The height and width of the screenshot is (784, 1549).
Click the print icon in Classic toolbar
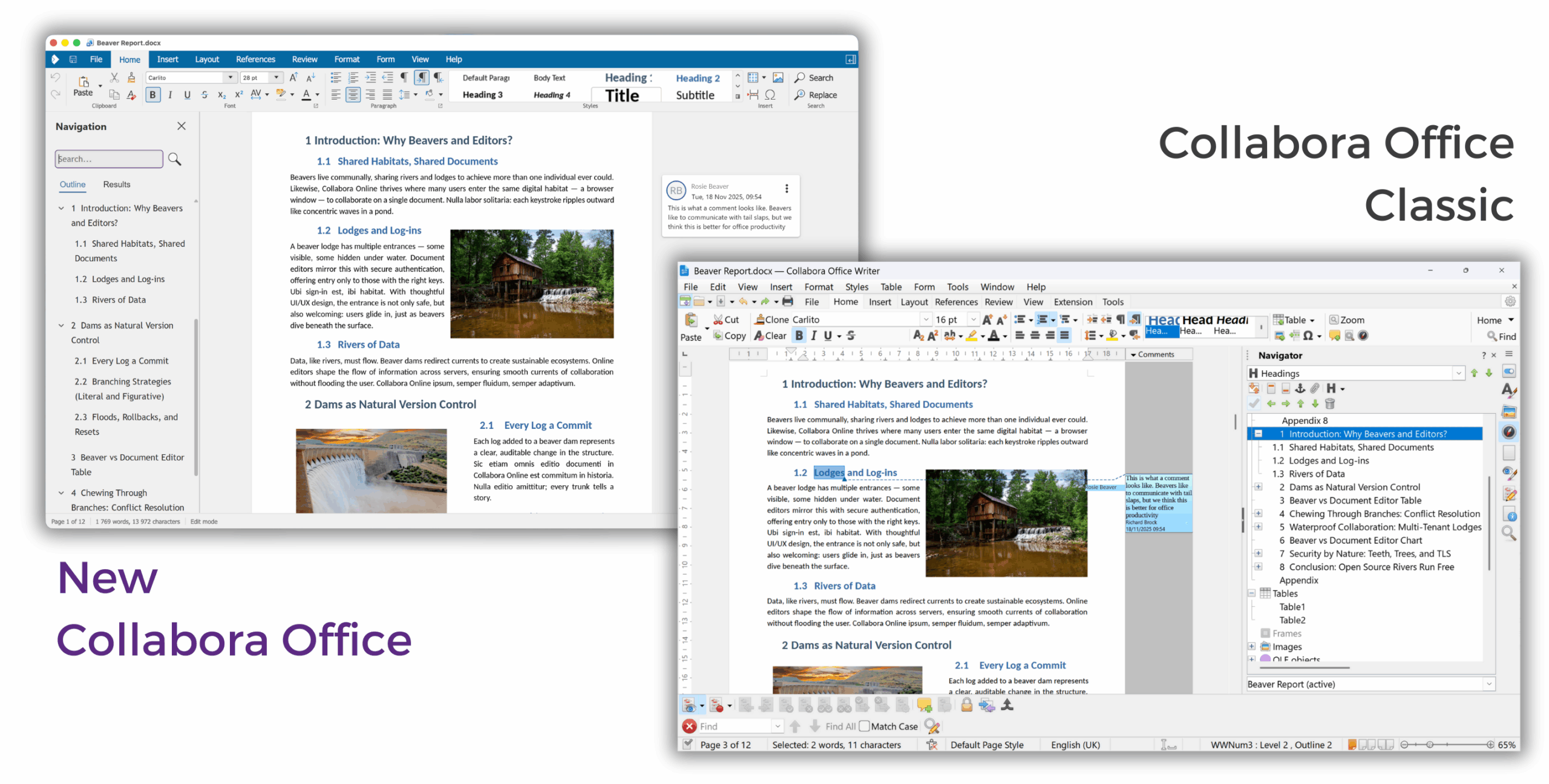pyautogui.click(x=787, y=301)
